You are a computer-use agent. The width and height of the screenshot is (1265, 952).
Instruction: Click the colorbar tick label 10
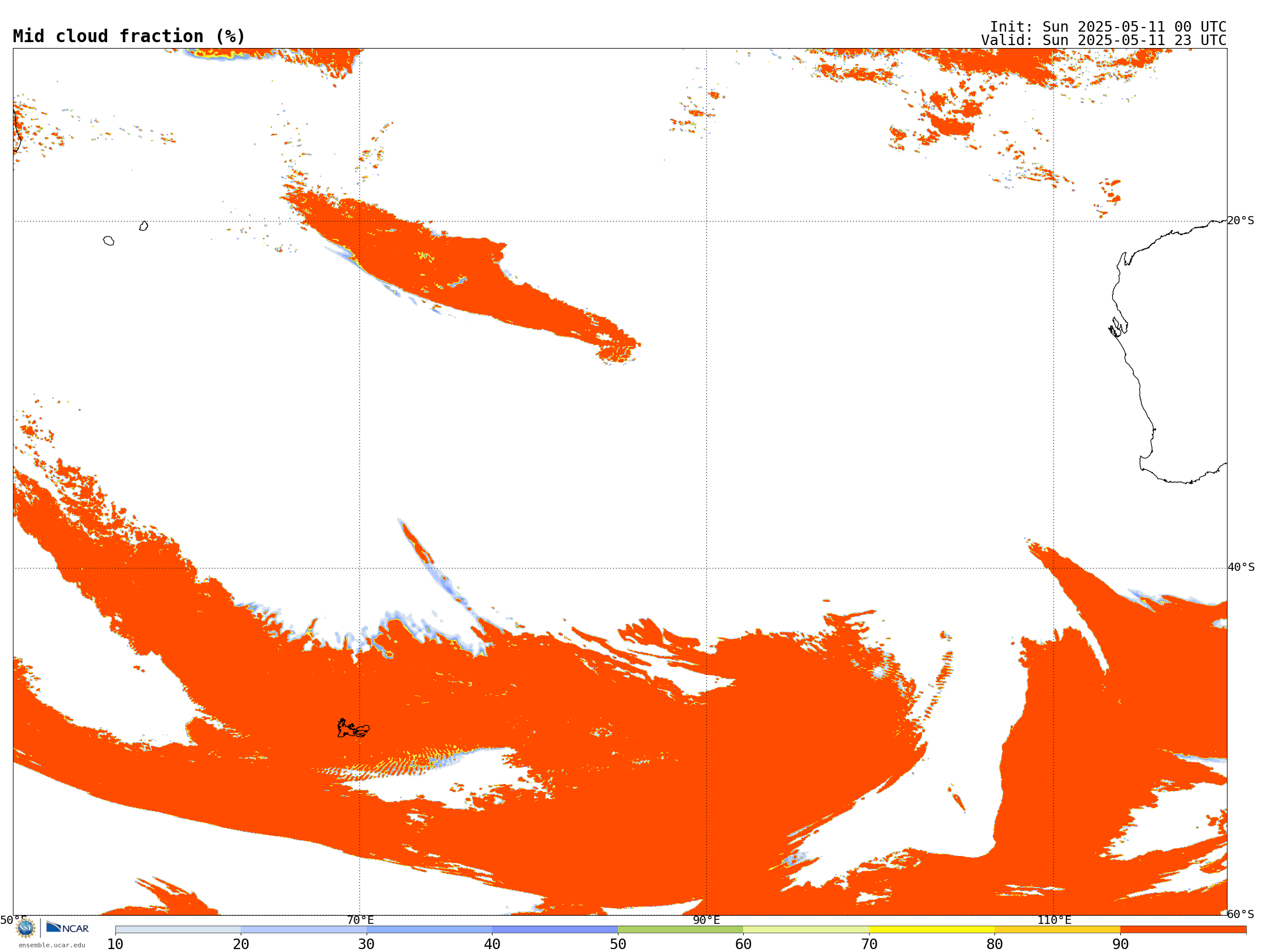tap(115, 944)
